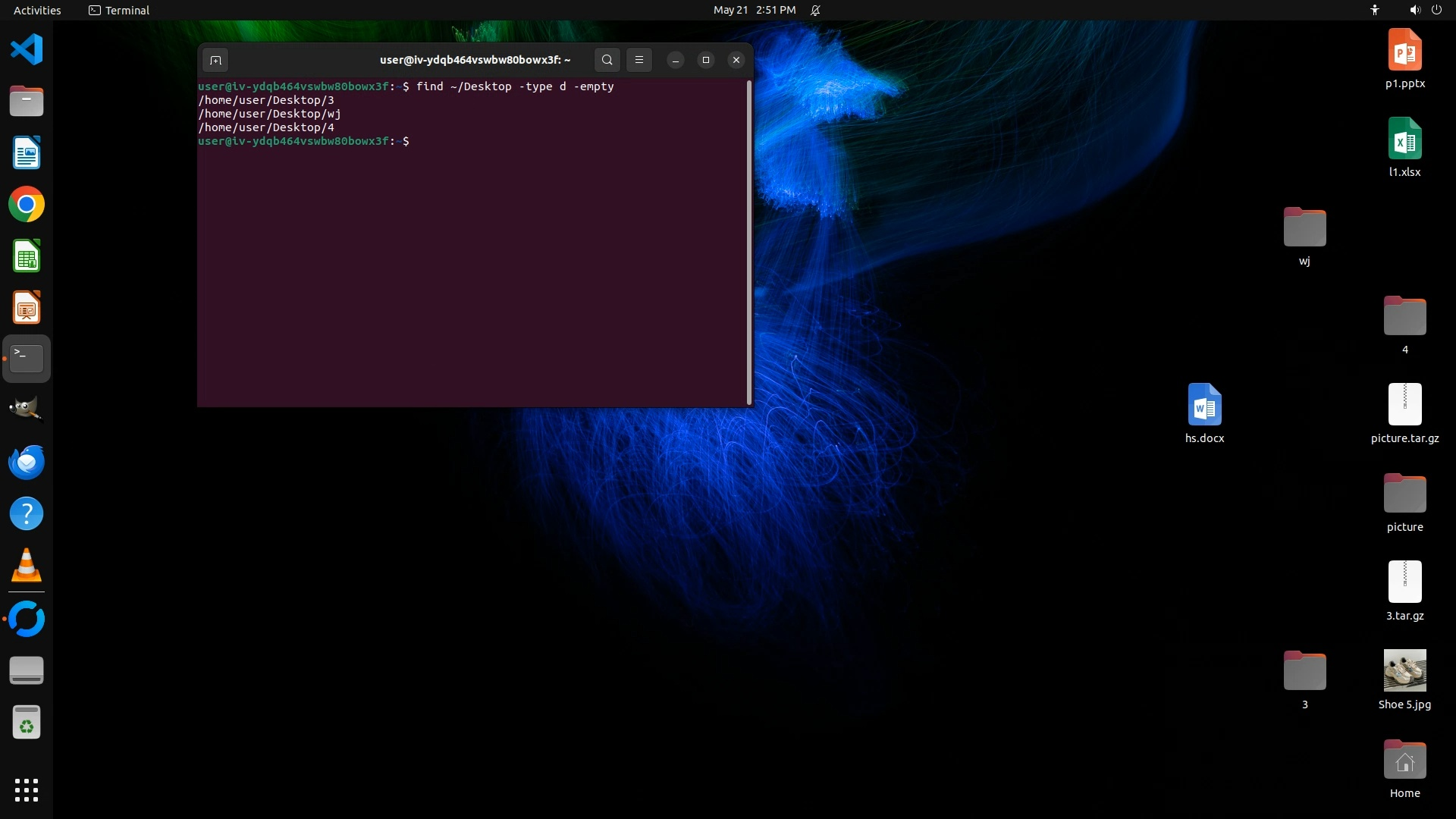Viewport: 1456px width, 819px height.
Task: Click the terminal vertical scrollbar
Action: [749, 243]
